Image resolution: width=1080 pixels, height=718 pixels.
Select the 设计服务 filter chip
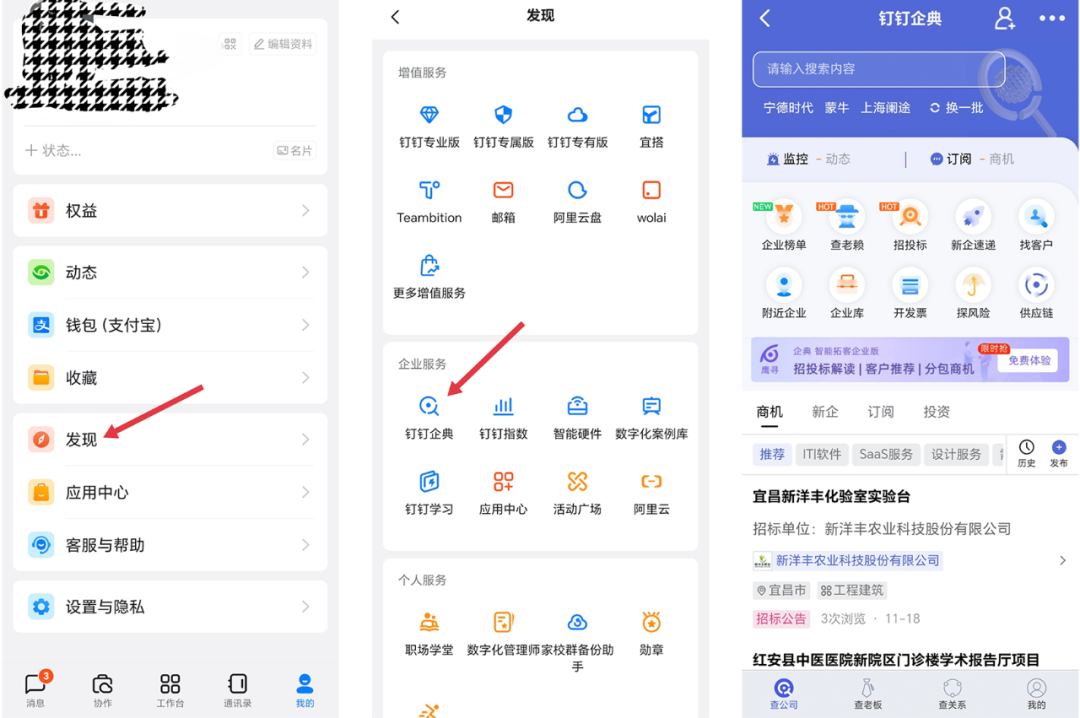click(956, 455)
